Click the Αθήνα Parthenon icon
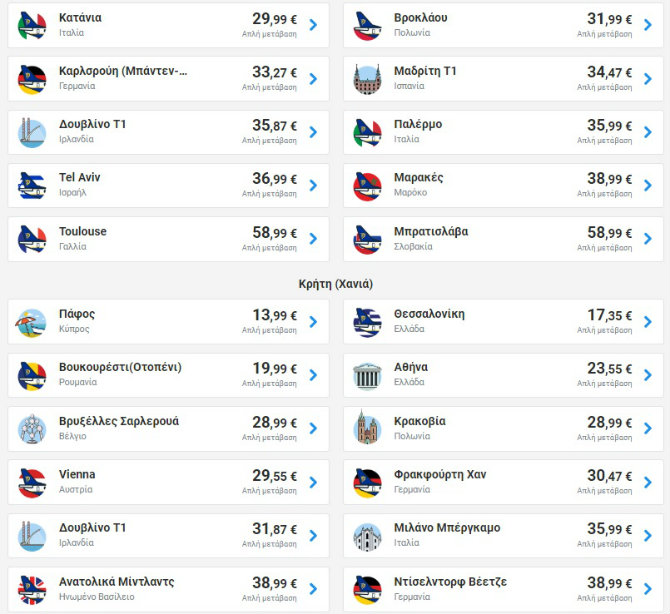Image resolution: width=670 pixels, height=614 pixels. point(368,376)
